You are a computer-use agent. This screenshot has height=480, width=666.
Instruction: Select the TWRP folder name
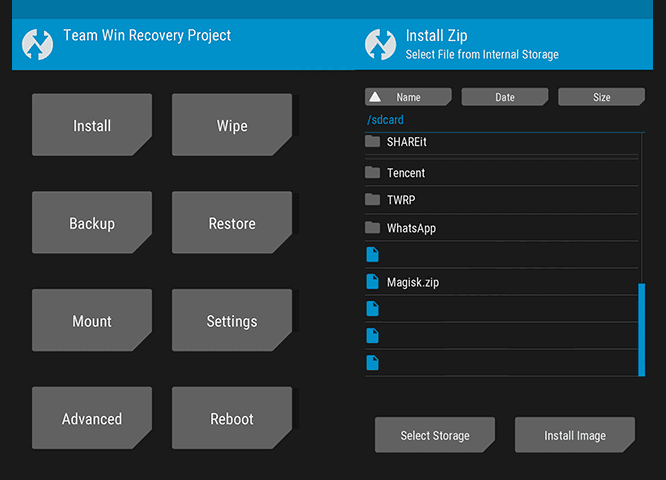pos(401,200)
